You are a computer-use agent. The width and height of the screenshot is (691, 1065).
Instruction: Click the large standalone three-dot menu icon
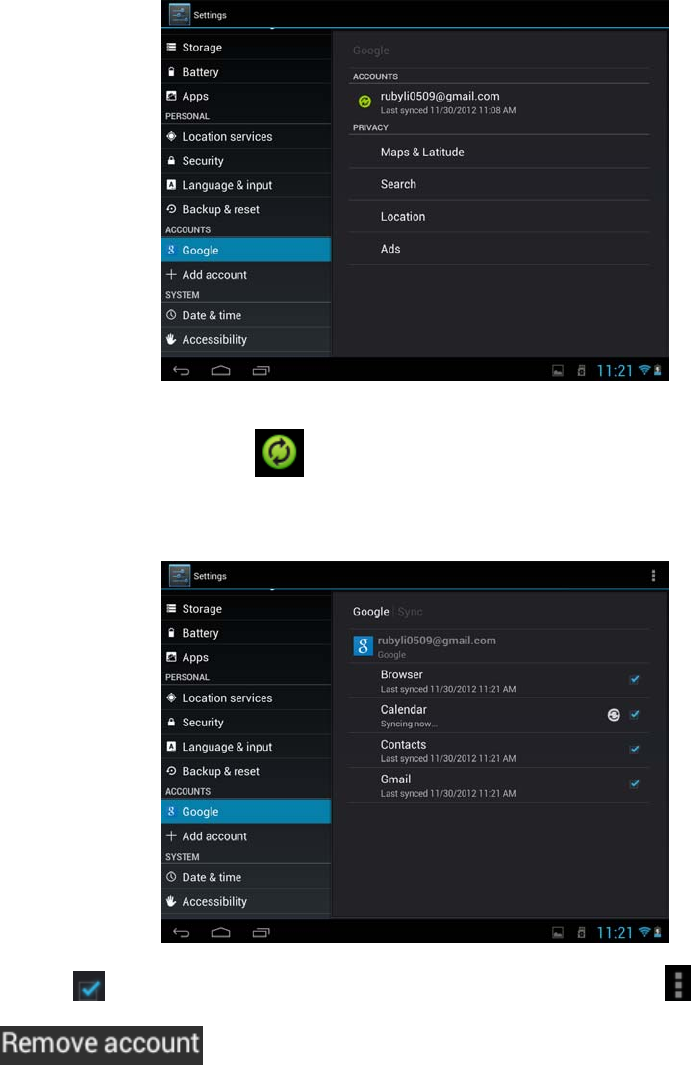pos(677,983)
